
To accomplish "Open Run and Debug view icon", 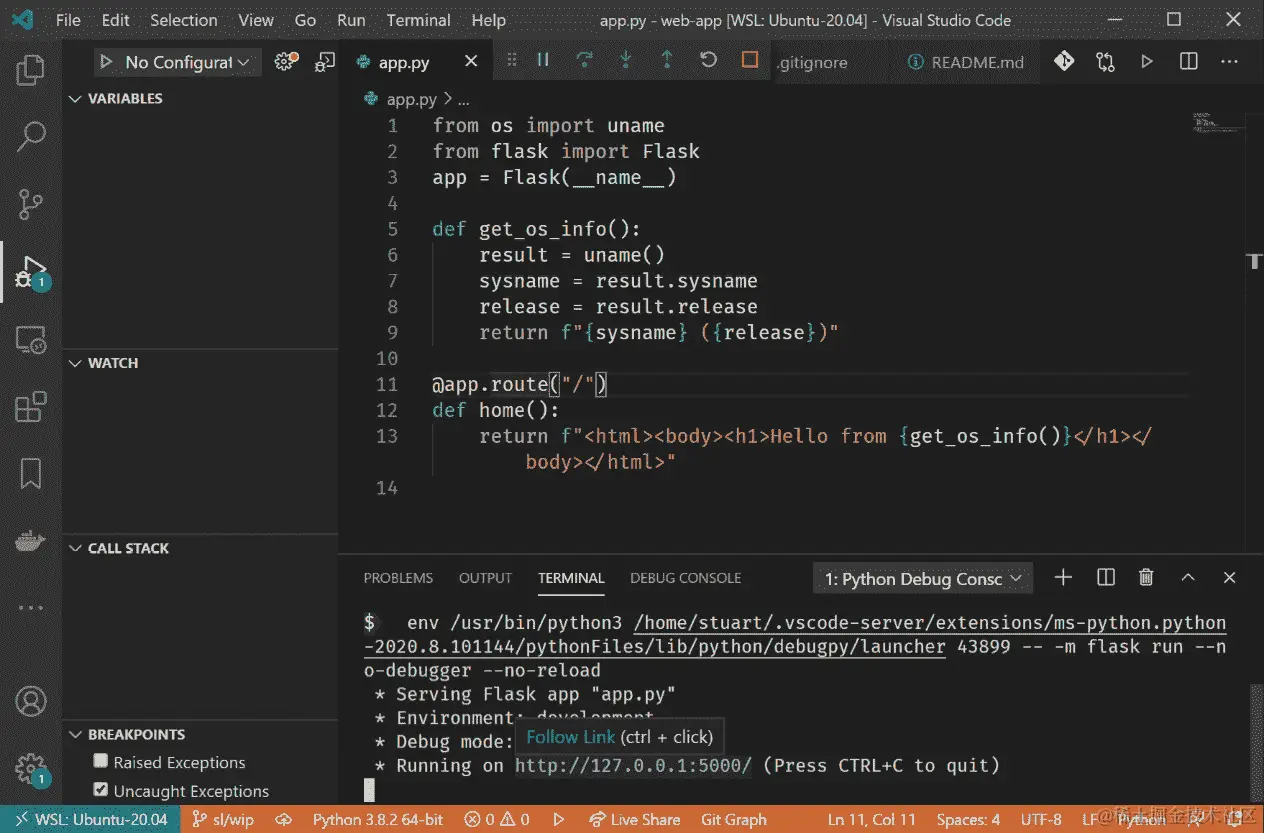I will (31, 272).
